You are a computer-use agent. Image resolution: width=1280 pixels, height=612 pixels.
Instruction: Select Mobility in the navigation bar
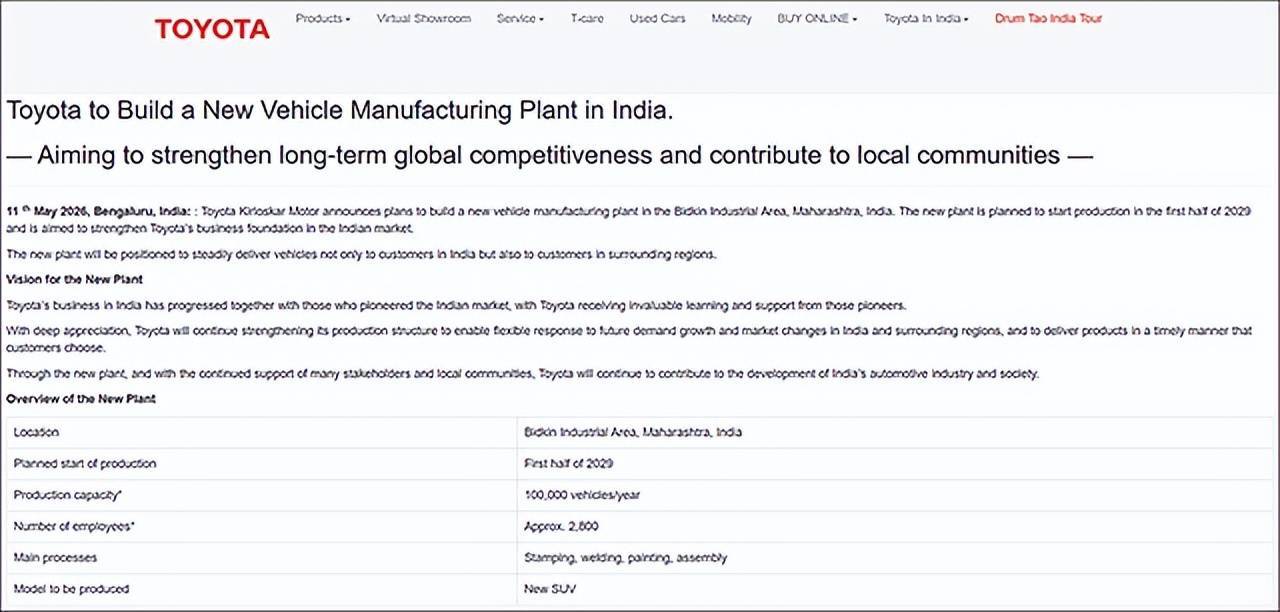tap(731, 18)
